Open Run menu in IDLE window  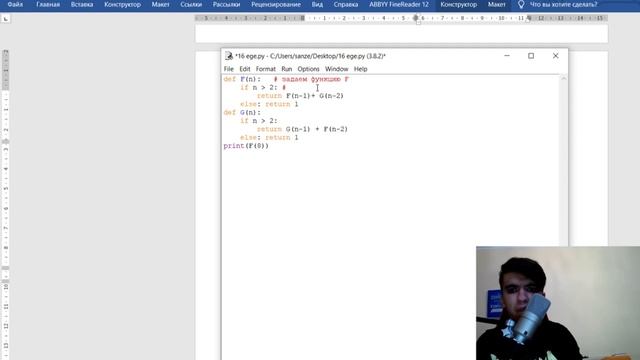click(x=287, y=69)
